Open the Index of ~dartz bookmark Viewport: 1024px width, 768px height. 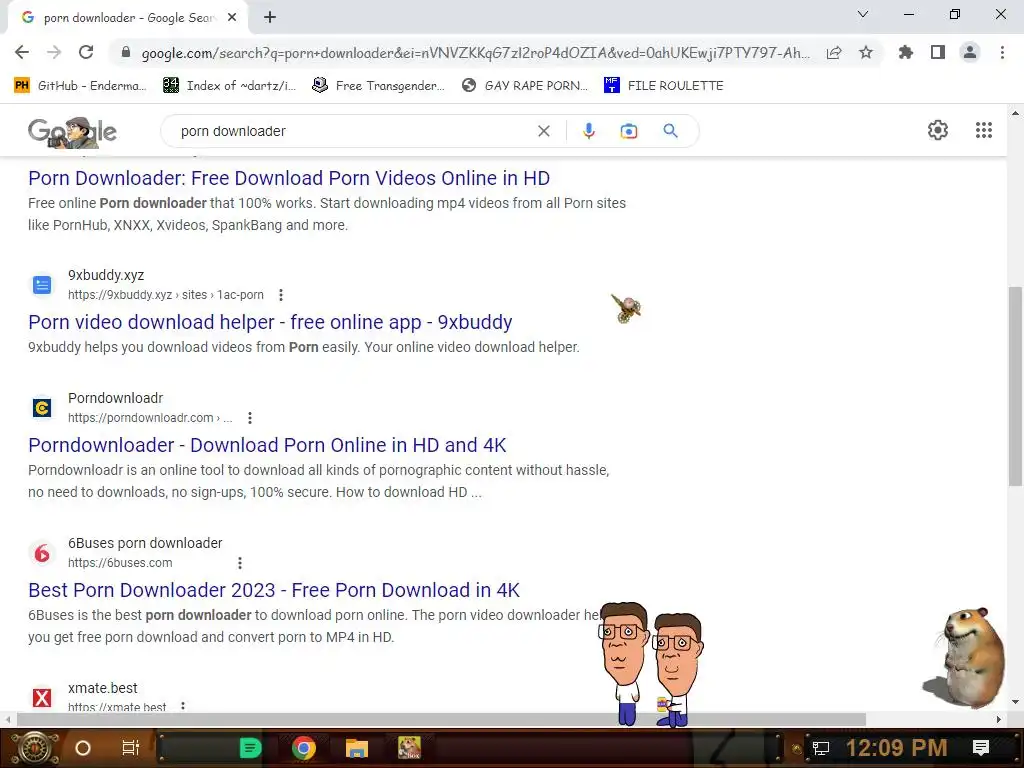point(229,86)
